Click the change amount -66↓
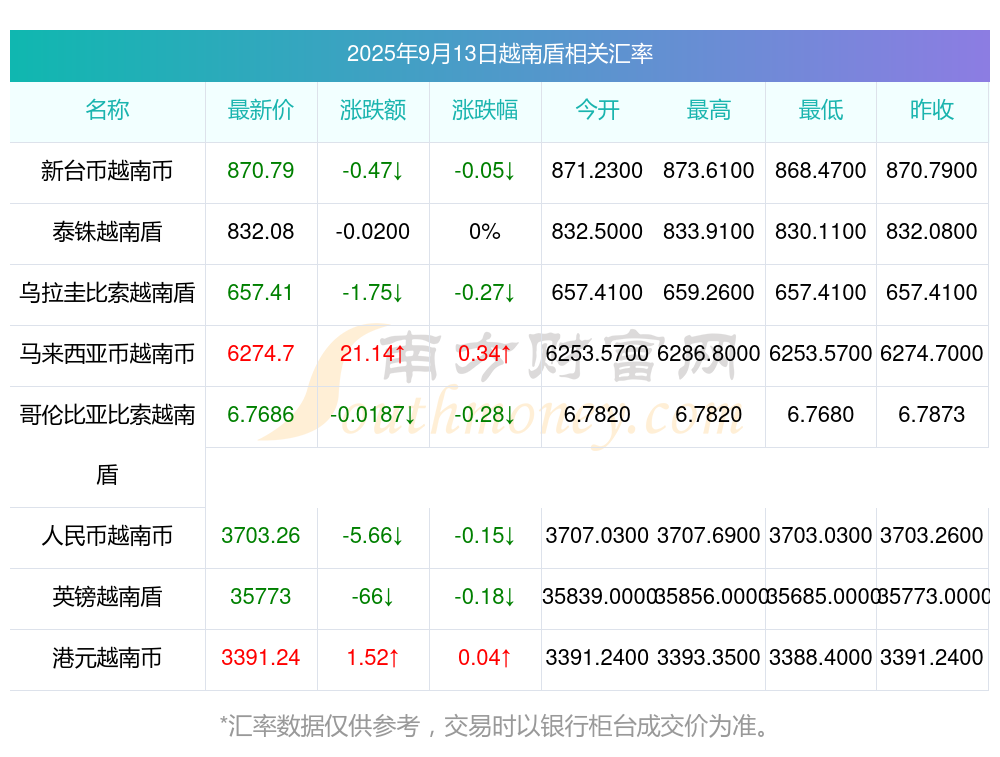Viewport: 1000px width, 757px height. (x=373, y=597)
